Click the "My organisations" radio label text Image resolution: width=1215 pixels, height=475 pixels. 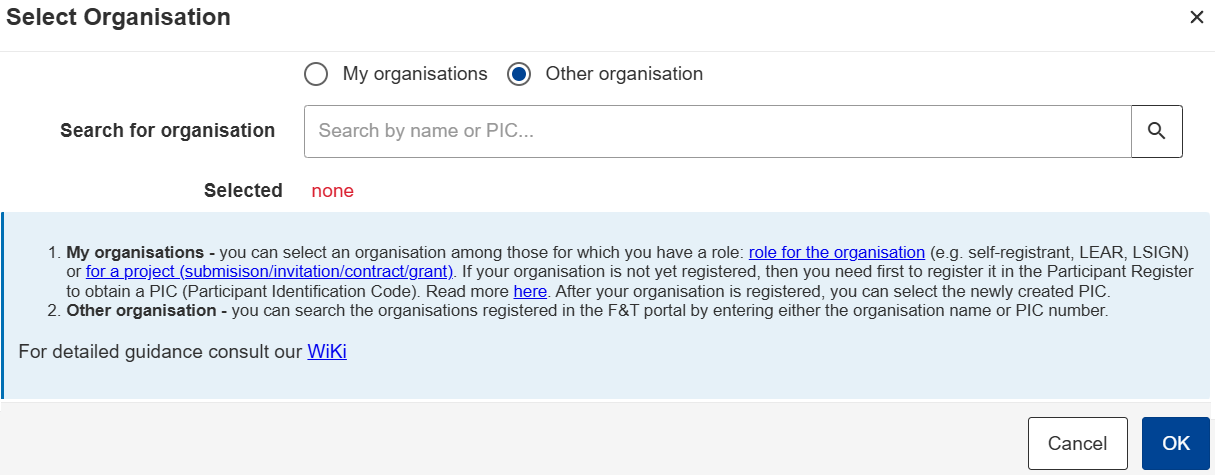coord(415,74)
